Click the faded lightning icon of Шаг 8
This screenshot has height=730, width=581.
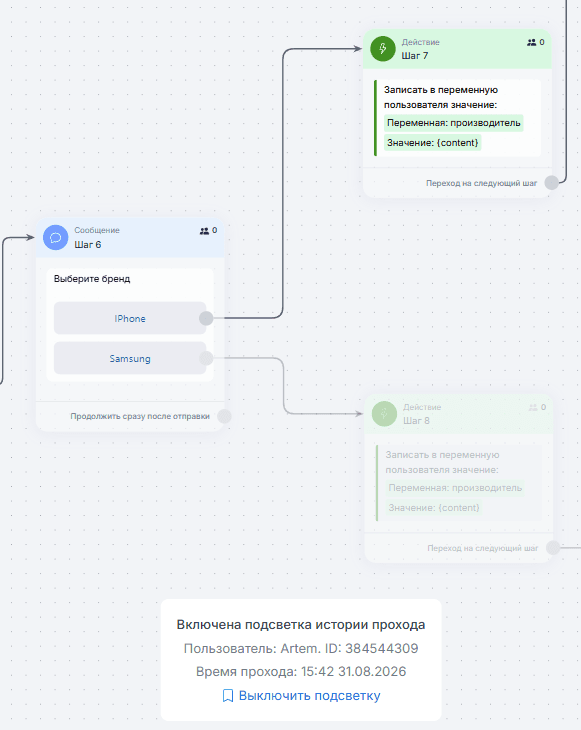coord(384,414)
